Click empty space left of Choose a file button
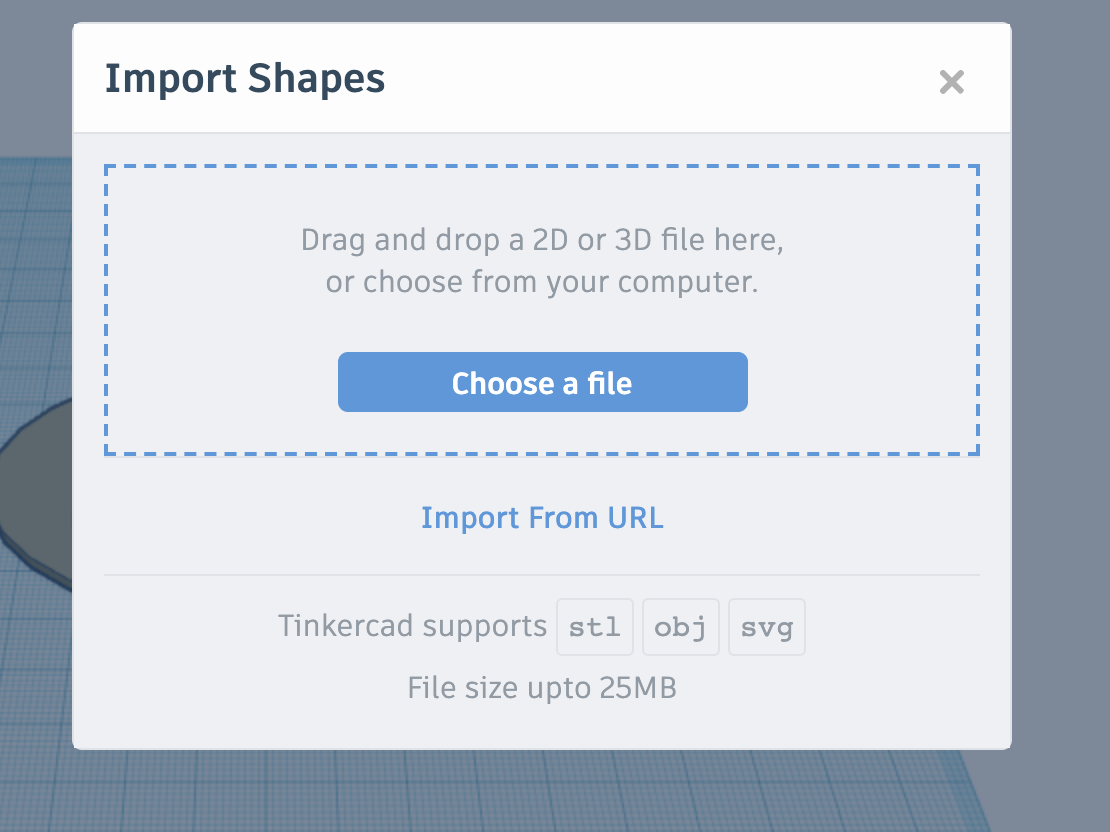This screenshot has width=1110, height=832. [x=220, y=382]
